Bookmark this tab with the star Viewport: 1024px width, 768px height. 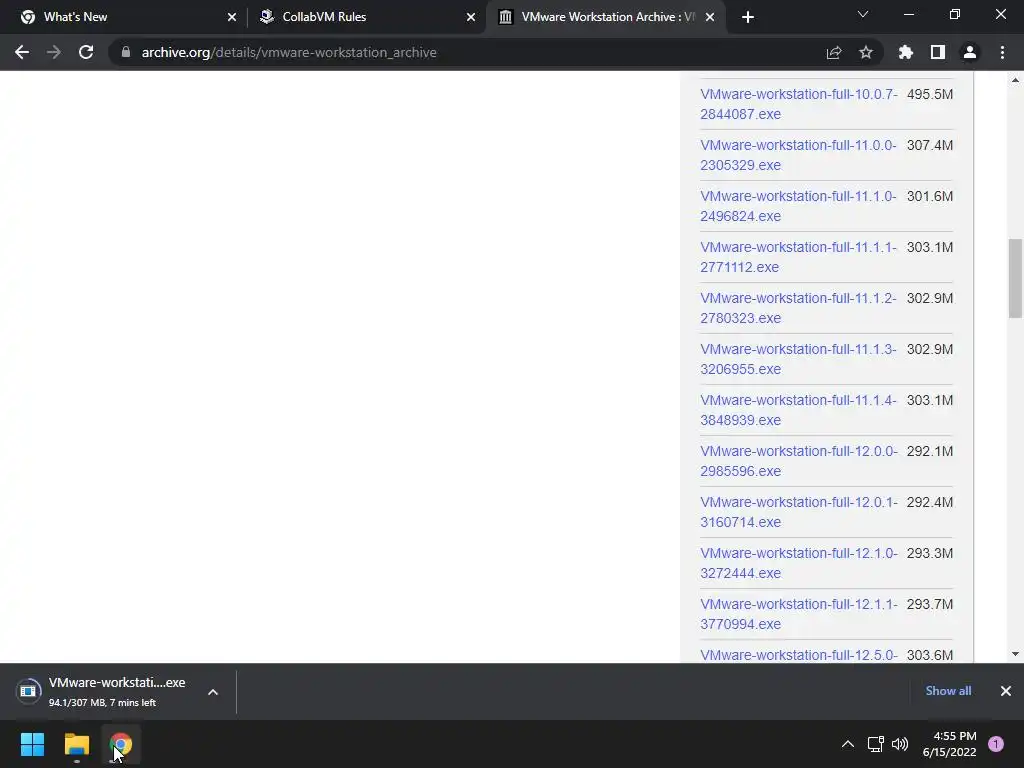[865, 52]
